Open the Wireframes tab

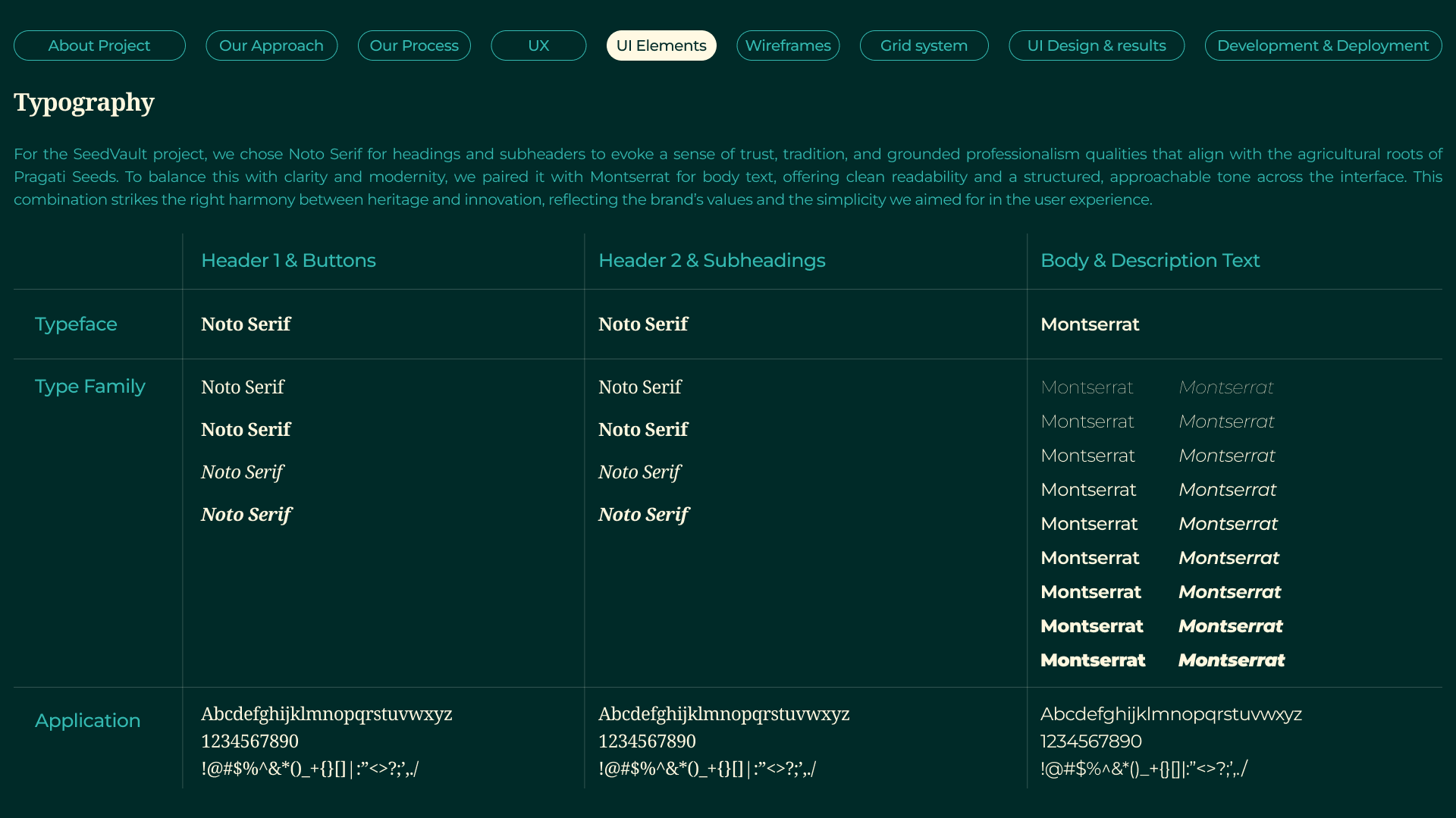point(788,45)
